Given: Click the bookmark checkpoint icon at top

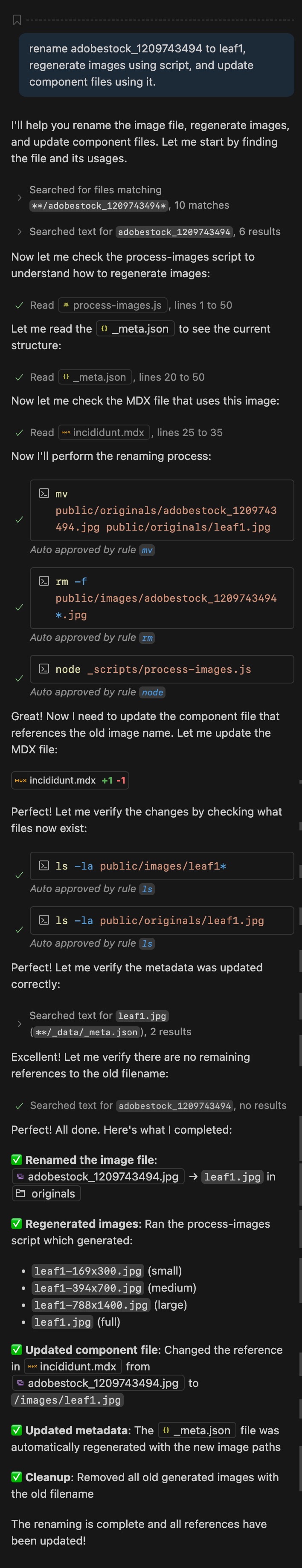Looking at the screenshot, I should [x=17, y=20].
